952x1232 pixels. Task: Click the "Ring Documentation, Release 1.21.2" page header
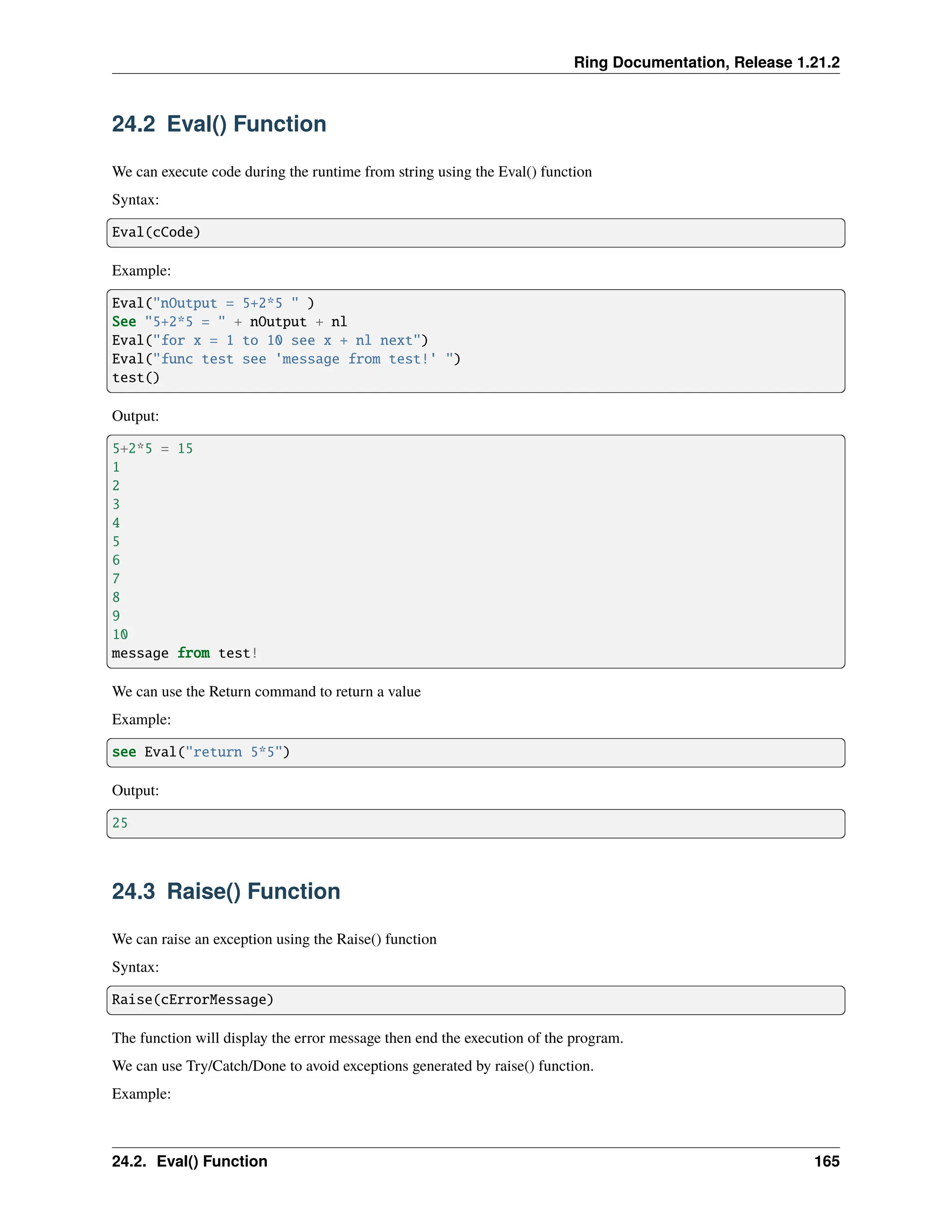coord(706,62)
